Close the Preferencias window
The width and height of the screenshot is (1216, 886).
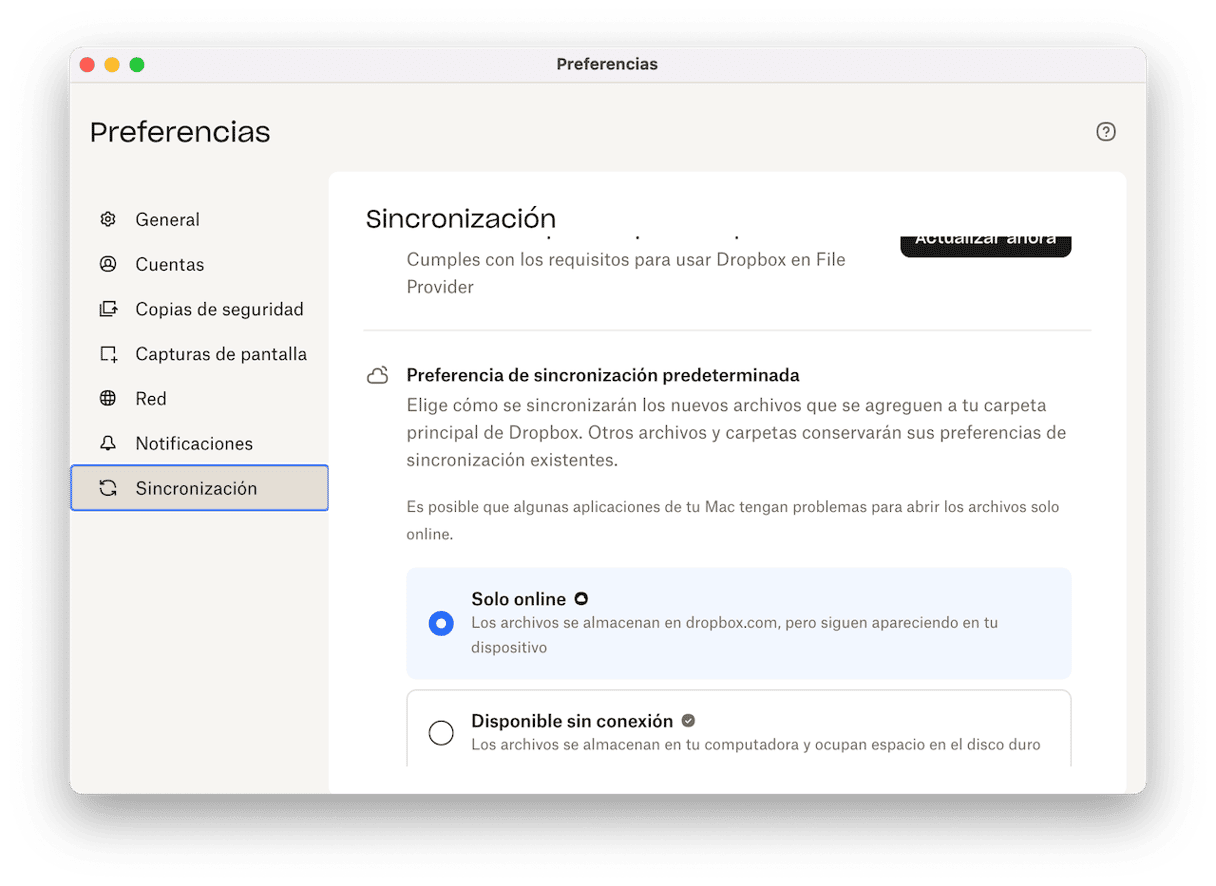(87, 65)
